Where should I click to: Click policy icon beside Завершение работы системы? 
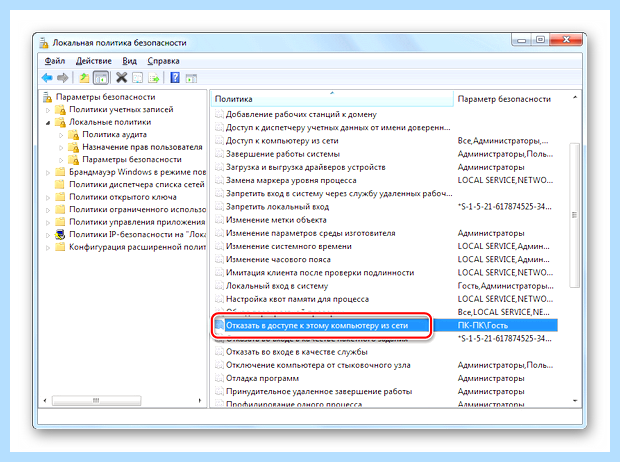[x=219, y=154]
